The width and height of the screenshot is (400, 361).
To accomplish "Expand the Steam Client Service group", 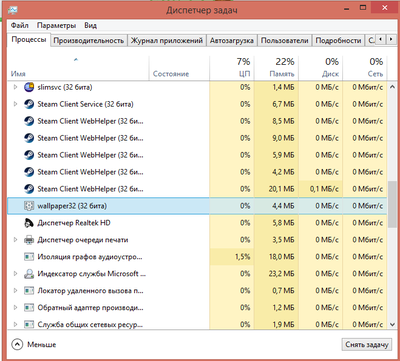I will point(15,104).
